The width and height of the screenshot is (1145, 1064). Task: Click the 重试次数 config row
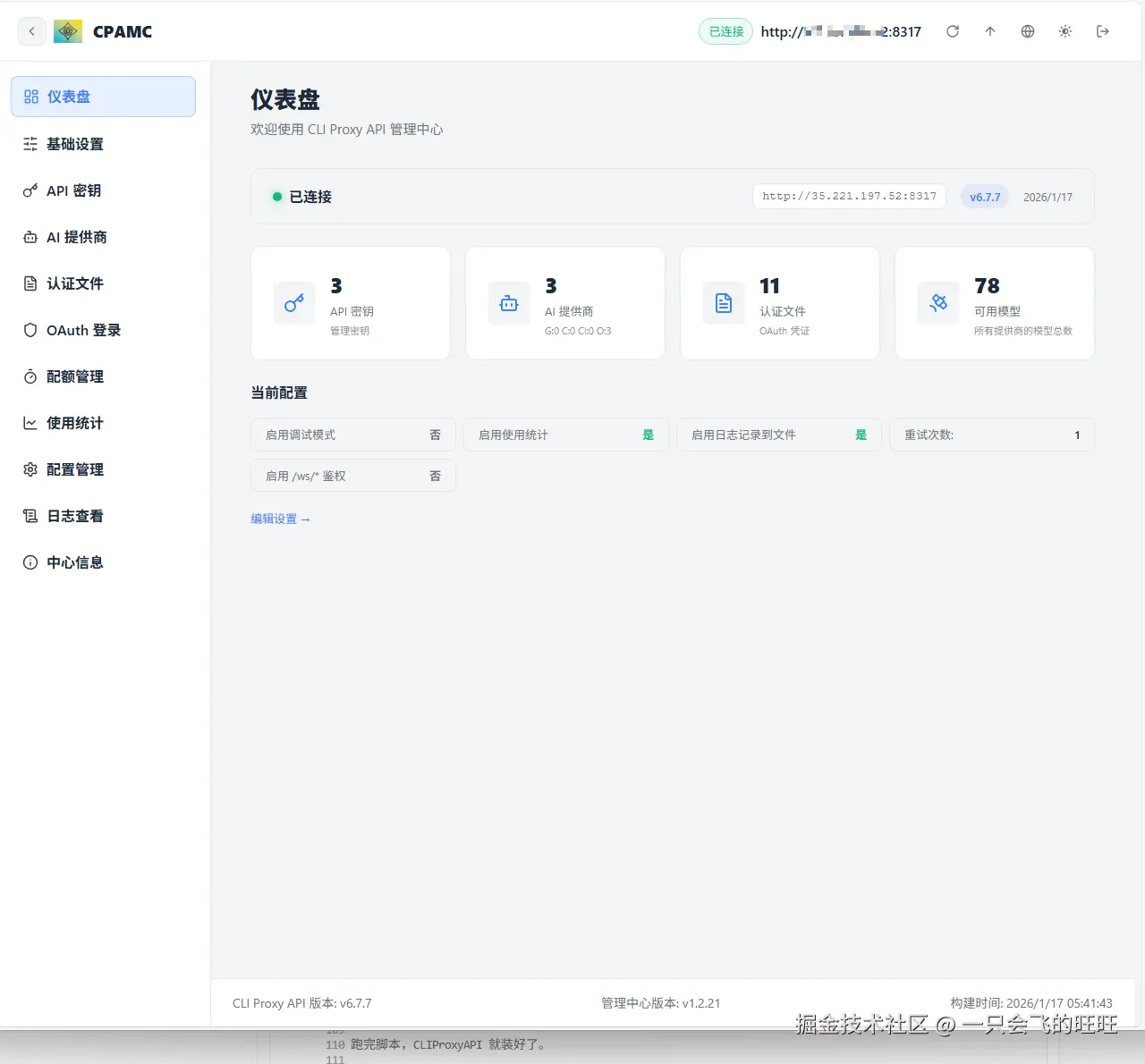tap(992, 435)
